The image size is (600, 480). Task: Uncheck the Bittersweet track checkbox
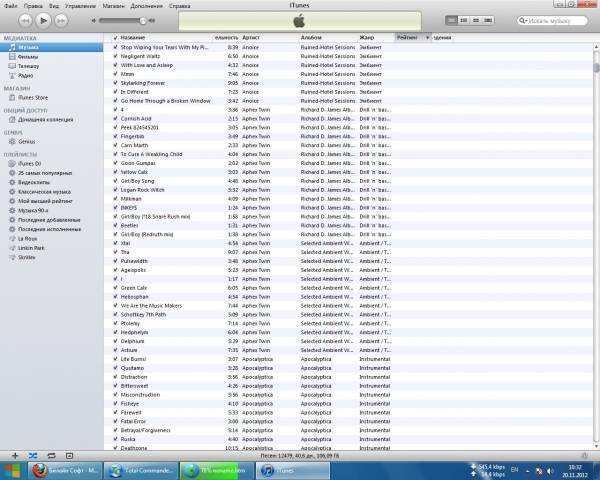point(115,386)
